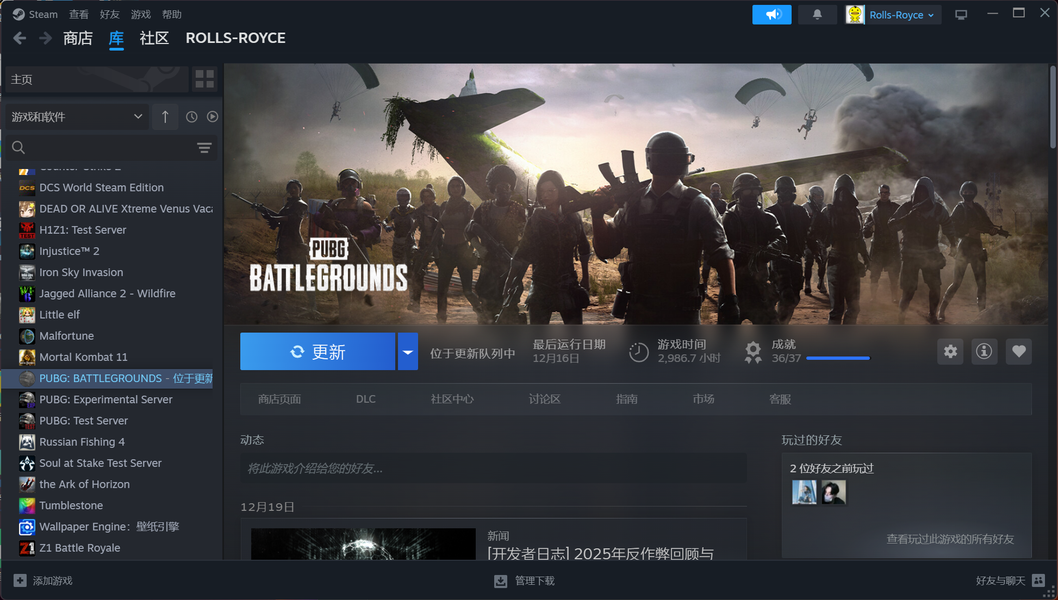The height and width of the screenshot is (600, 1058).
Task: Select PUBG: BATTLEGROUNDS entry
Action: (x=111, y=378)
